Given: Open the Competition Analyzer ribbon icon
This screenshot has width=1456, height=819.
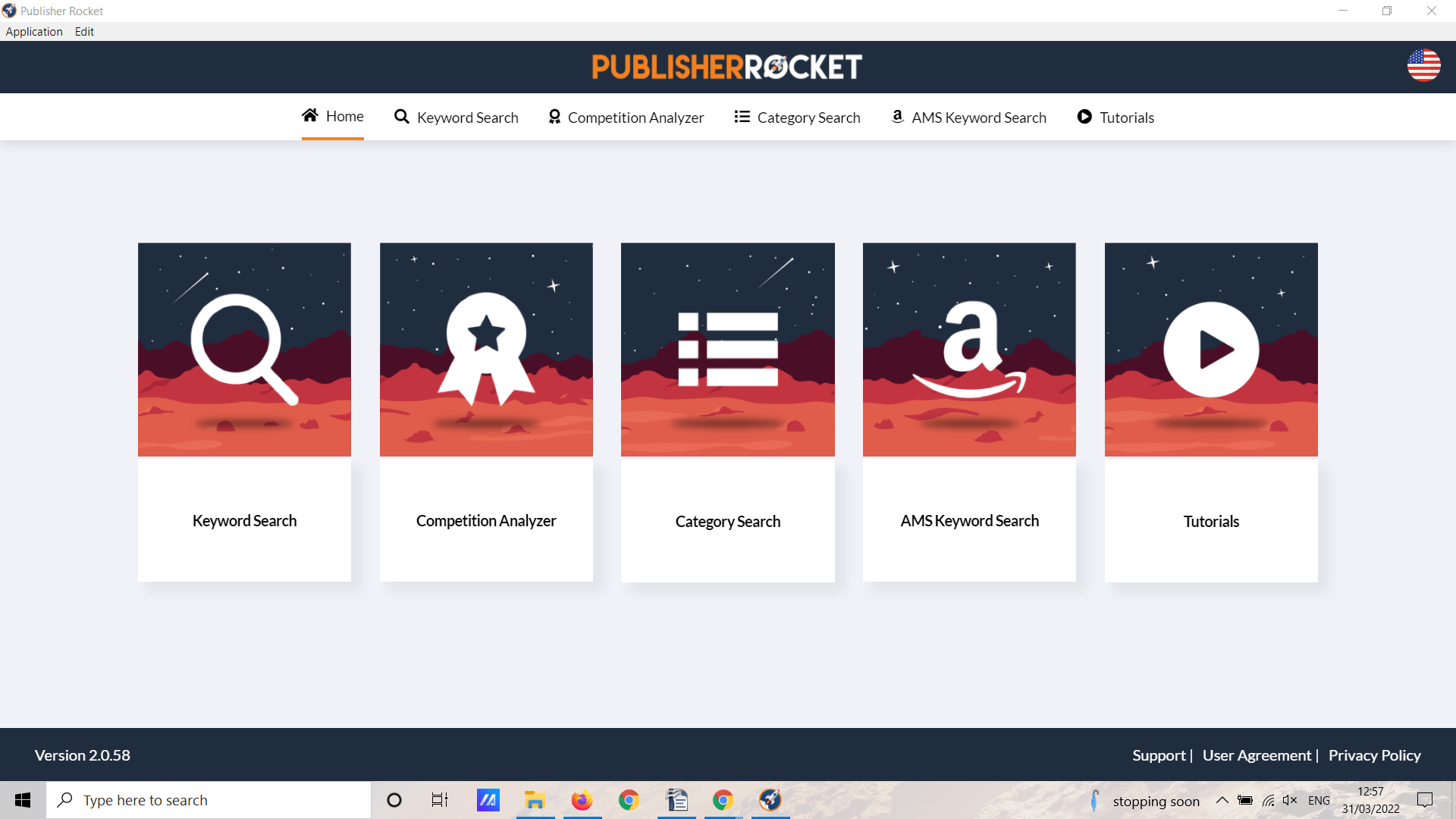Looking at the screenshot, I should [x=554, y=117].
